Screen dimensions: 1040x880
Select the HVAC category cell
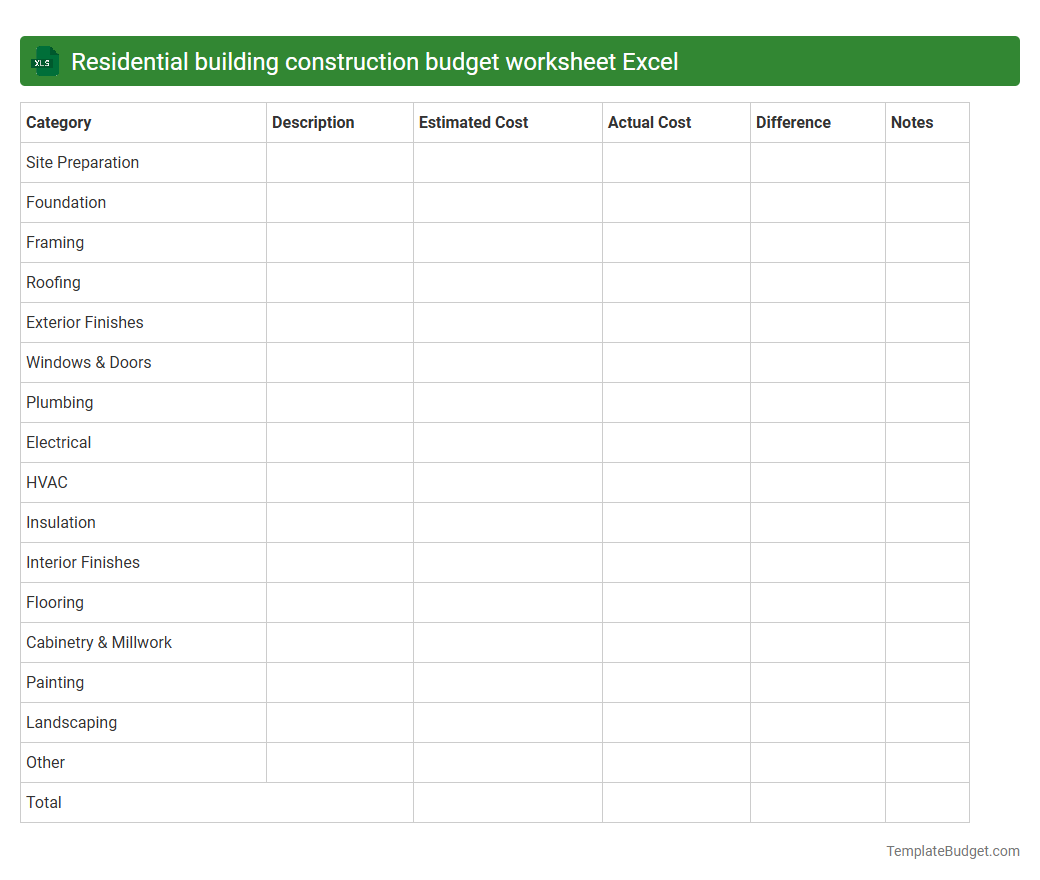click(x=47, y=482)
